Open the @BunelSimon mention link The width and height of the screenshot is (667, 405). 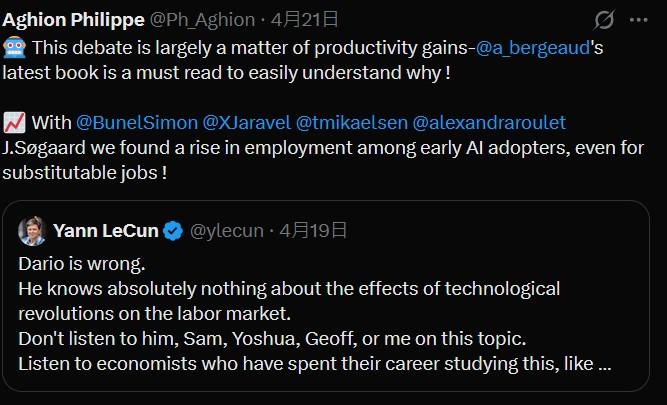coord(137,122)
